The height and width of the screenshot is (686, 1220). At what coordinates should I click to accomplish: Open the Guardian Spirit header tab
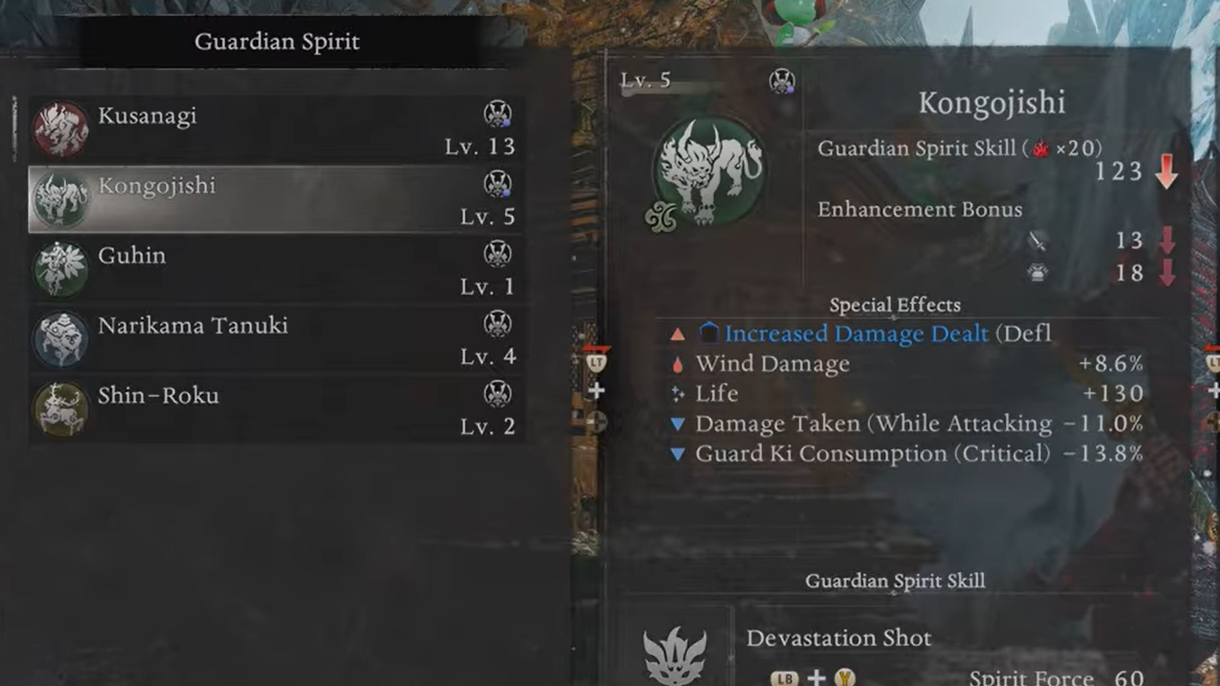(277, 42)
